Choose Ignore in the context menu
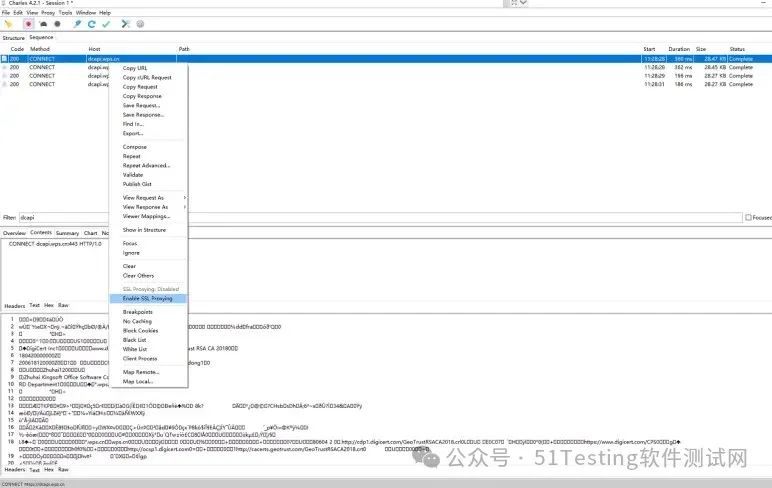Image resolution: width=772 pixels, height=488 pixels. point(131,253)
